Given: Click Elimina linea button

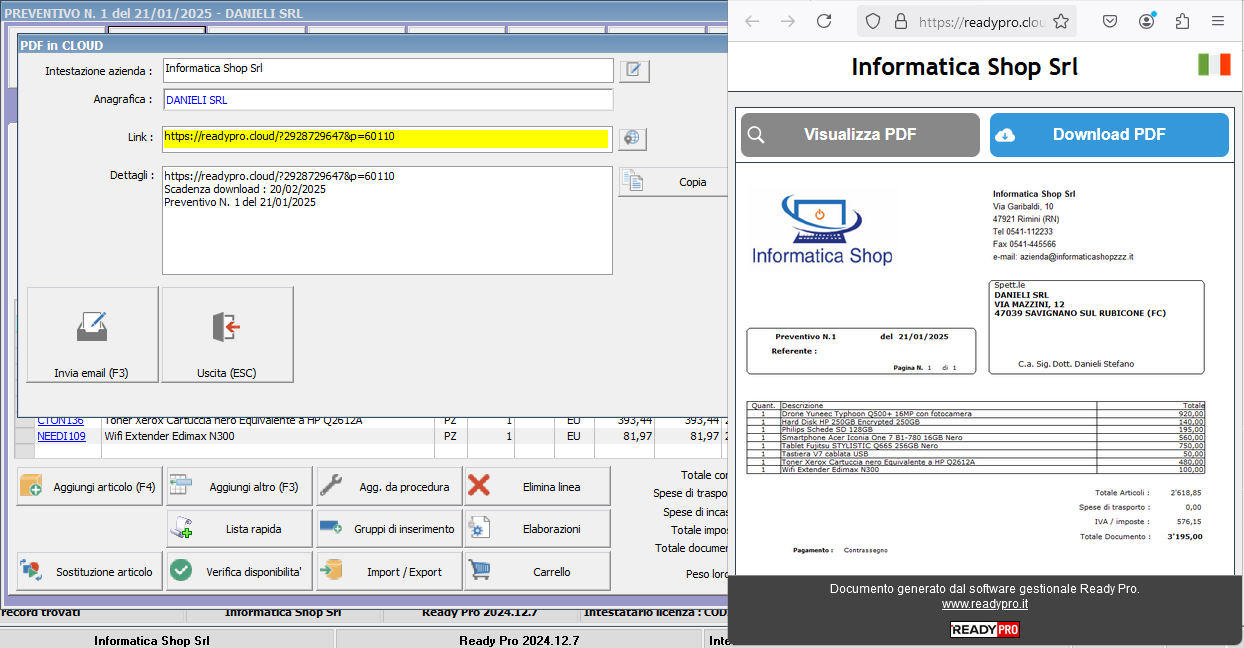Looking at the screenshot, I should click(x=538, y=487).
